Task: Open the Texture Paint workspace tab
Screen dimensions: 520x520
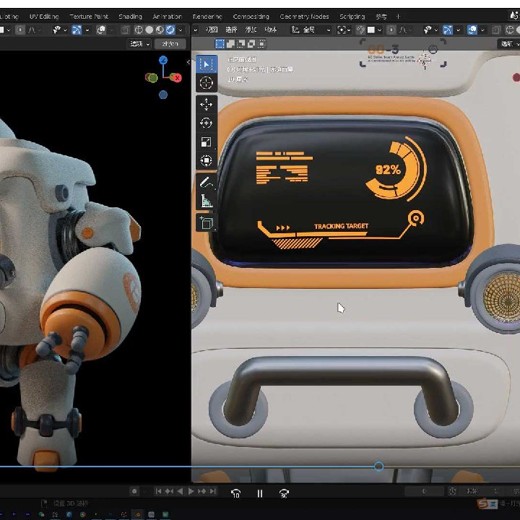Action: [89, 16]
